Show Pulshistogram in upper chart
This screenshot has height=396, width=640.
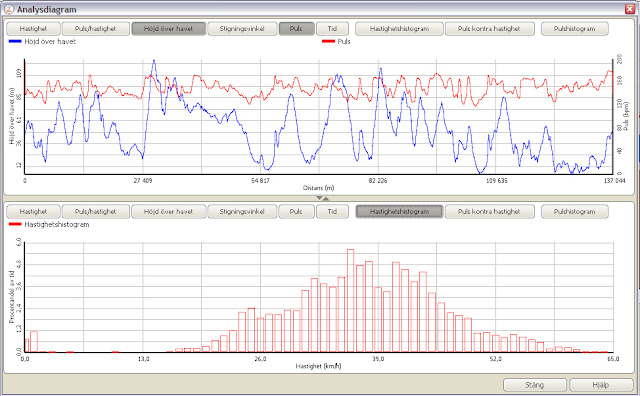(x=574, y=29)
